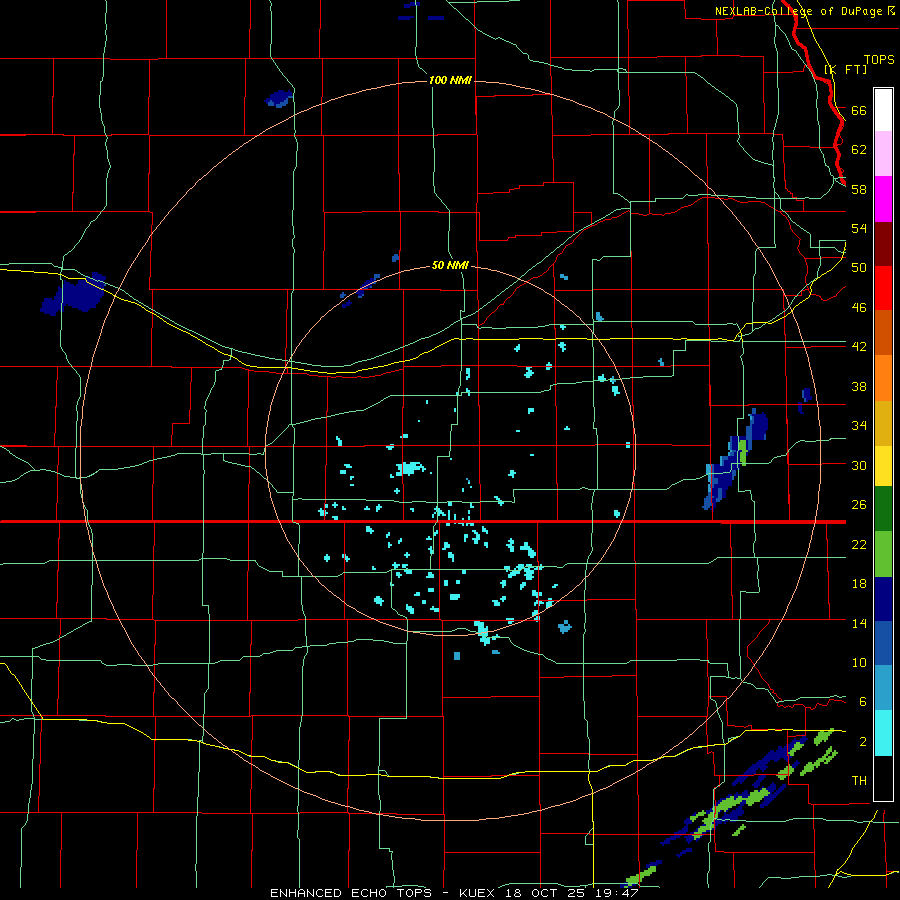
Task: Click the medium blue legend swatch
Action: [x=883, y=643]
